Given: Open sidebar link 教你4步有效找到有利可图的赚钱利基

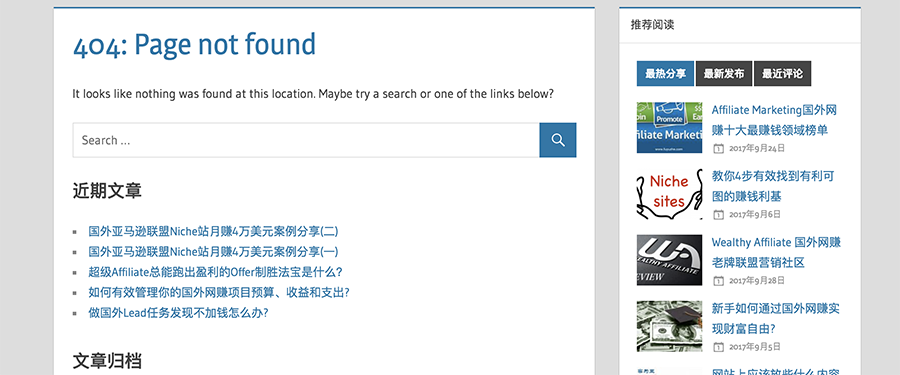Looking at the screenshot, I should click(773, 186).
